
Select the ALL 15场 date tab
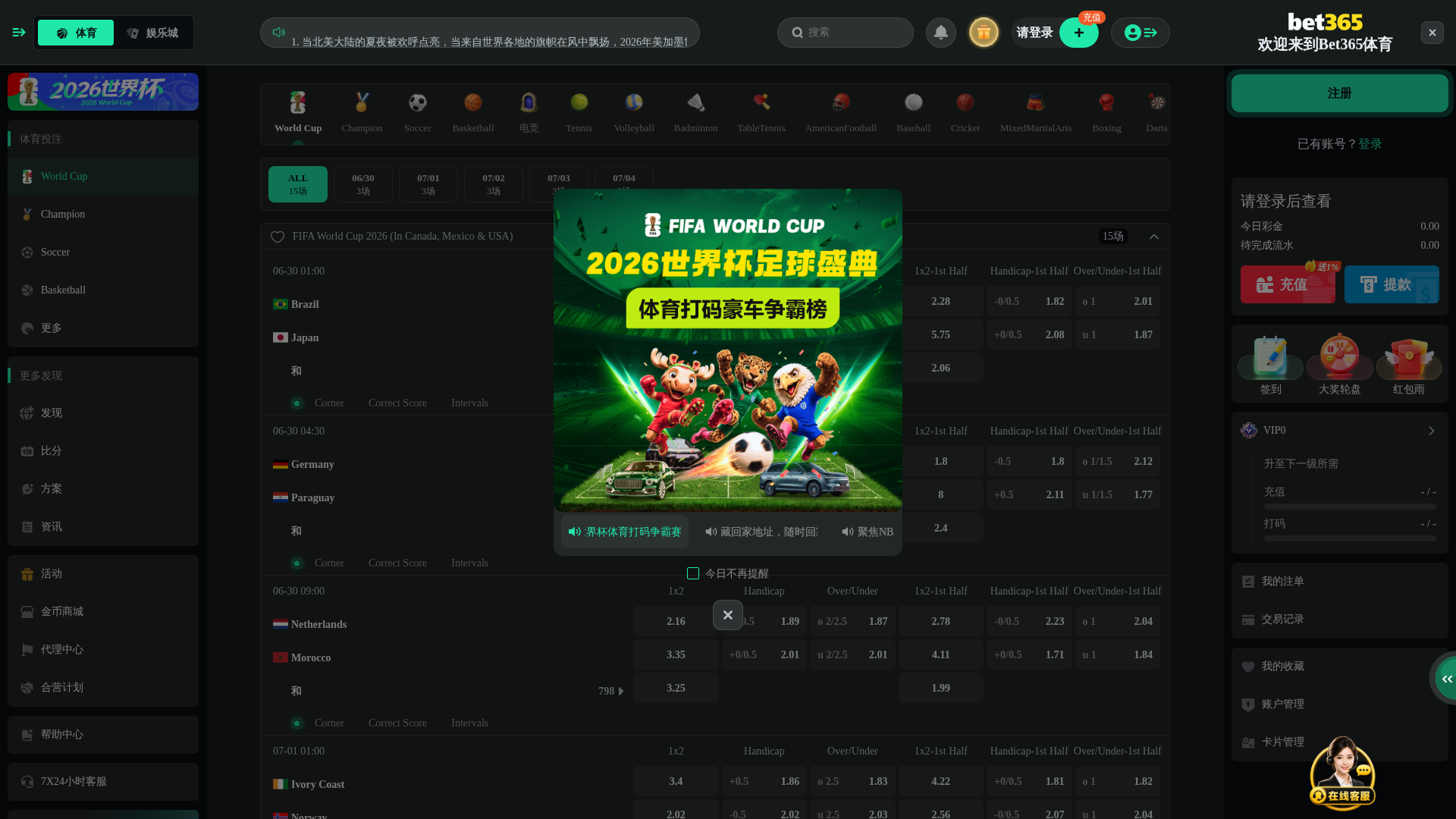pos(298,184)
